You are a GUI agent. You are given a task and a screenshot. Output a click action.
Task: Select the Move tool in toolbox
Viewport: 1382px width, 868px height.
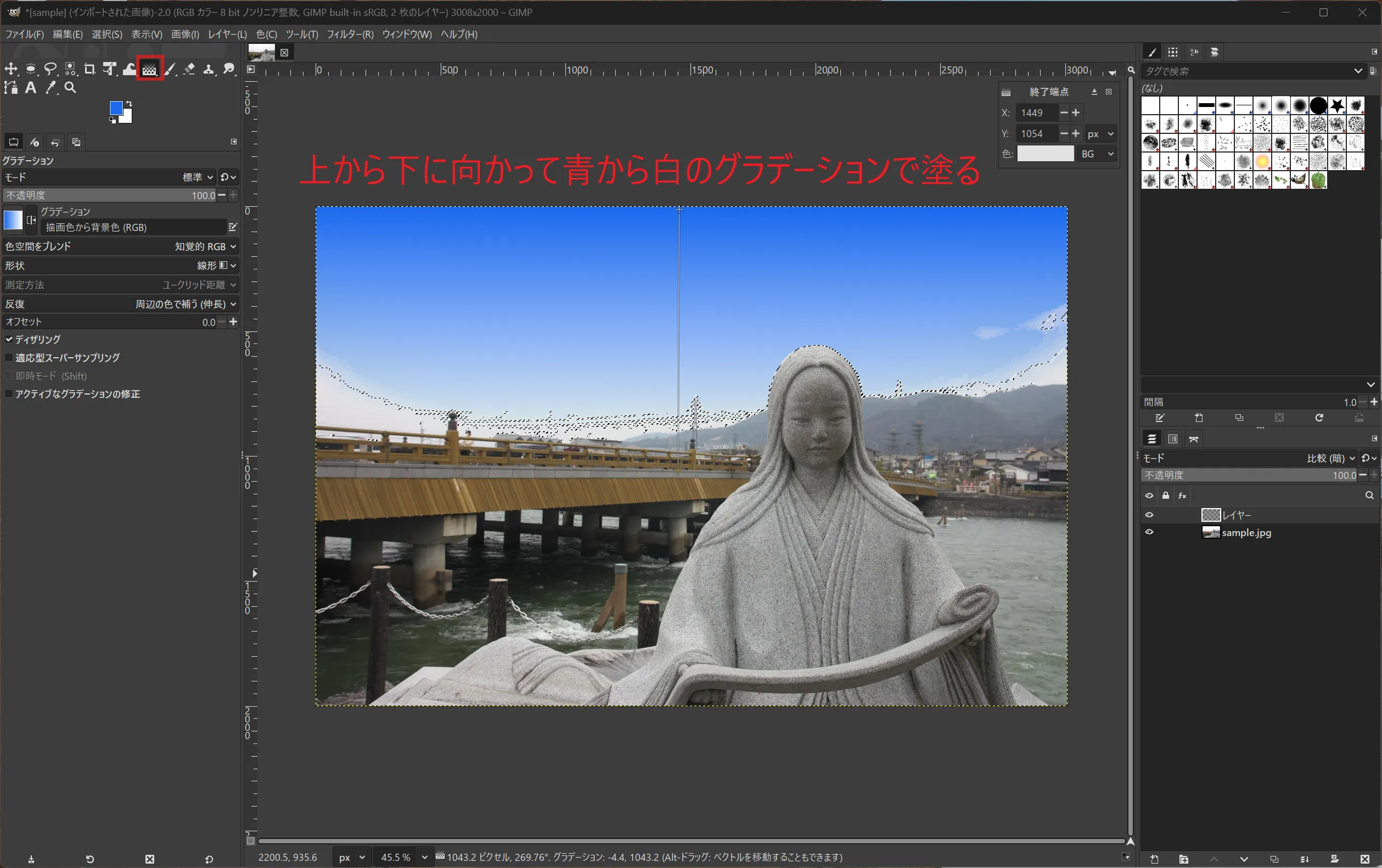11,69
